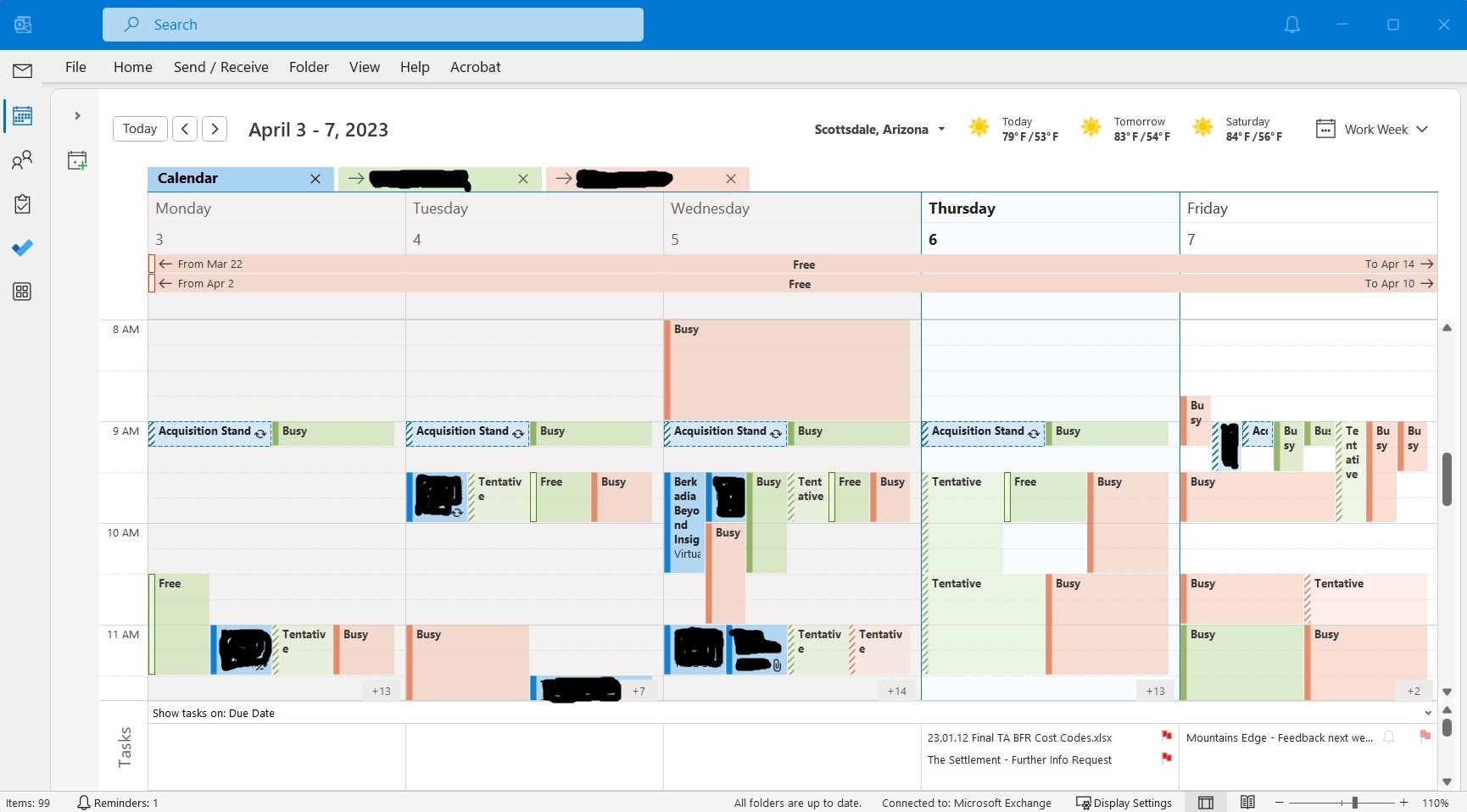Open the Acrobat tab
Viewport: 1467px width, 812px height.
(x=475, y=67)
